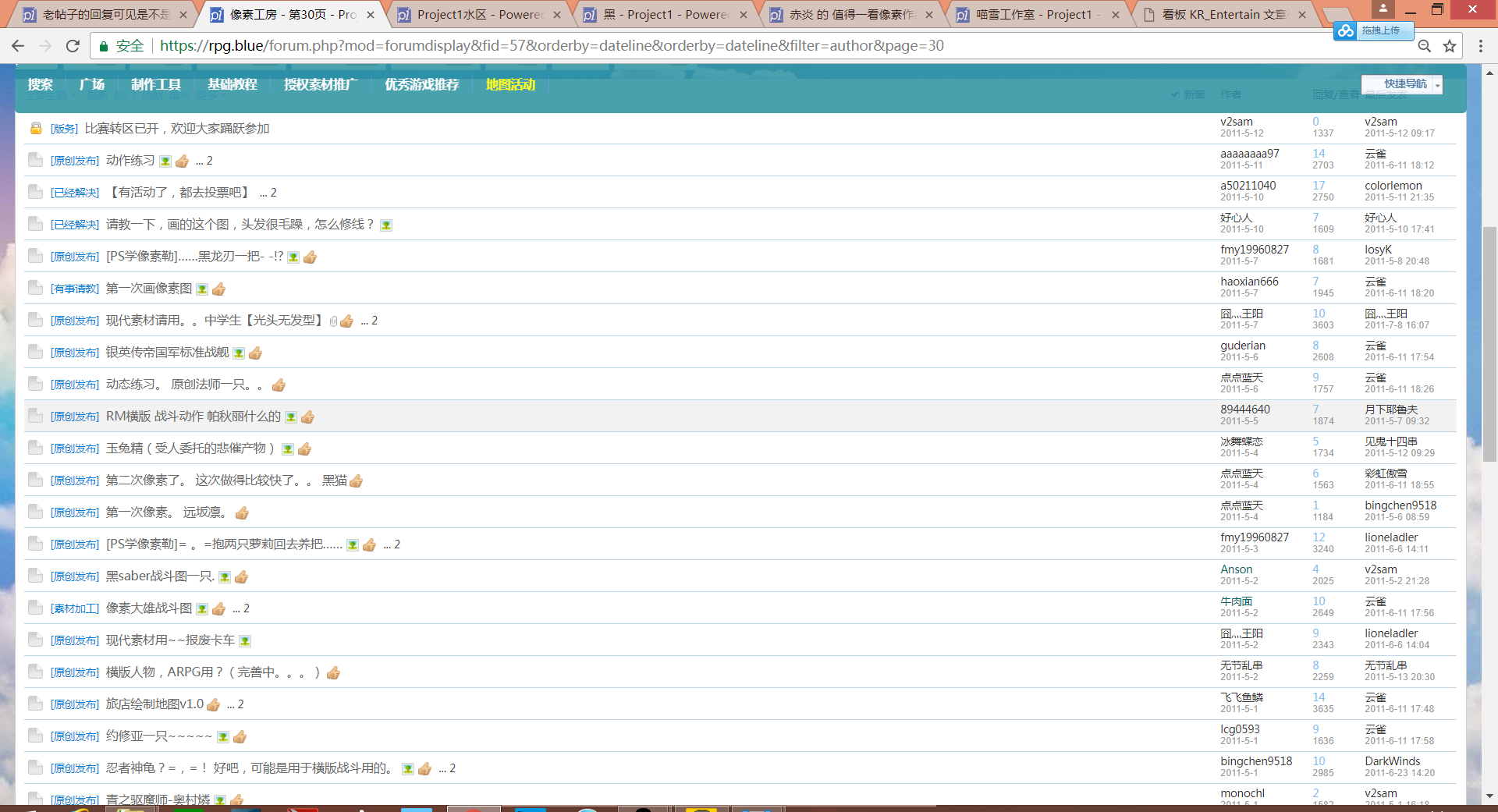1498x812 pixels.
Task: Click the paperclip attachment icon on 现代素材请用 thread
Action: (333, 321)
